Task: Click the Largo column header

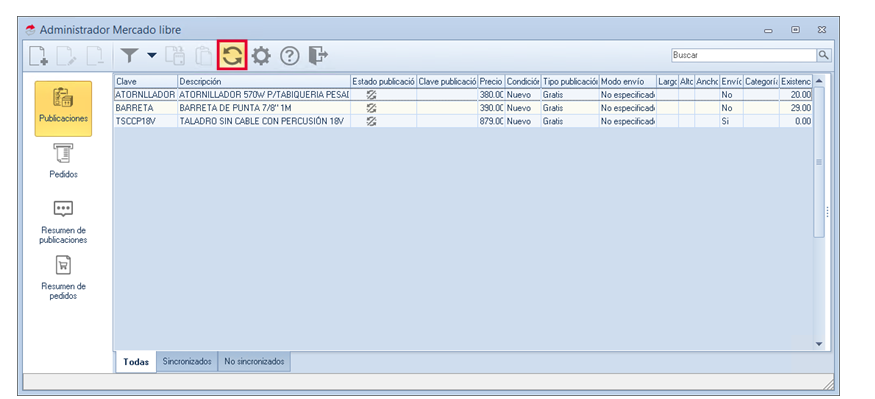Action: (x=667, y=81)
